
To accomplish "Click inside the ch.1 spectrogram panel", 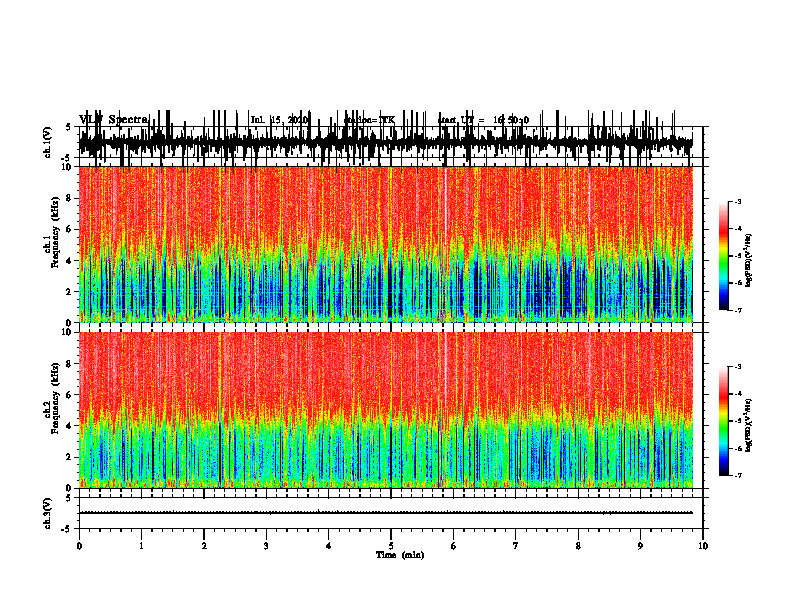I will click(x=385, y=244).
